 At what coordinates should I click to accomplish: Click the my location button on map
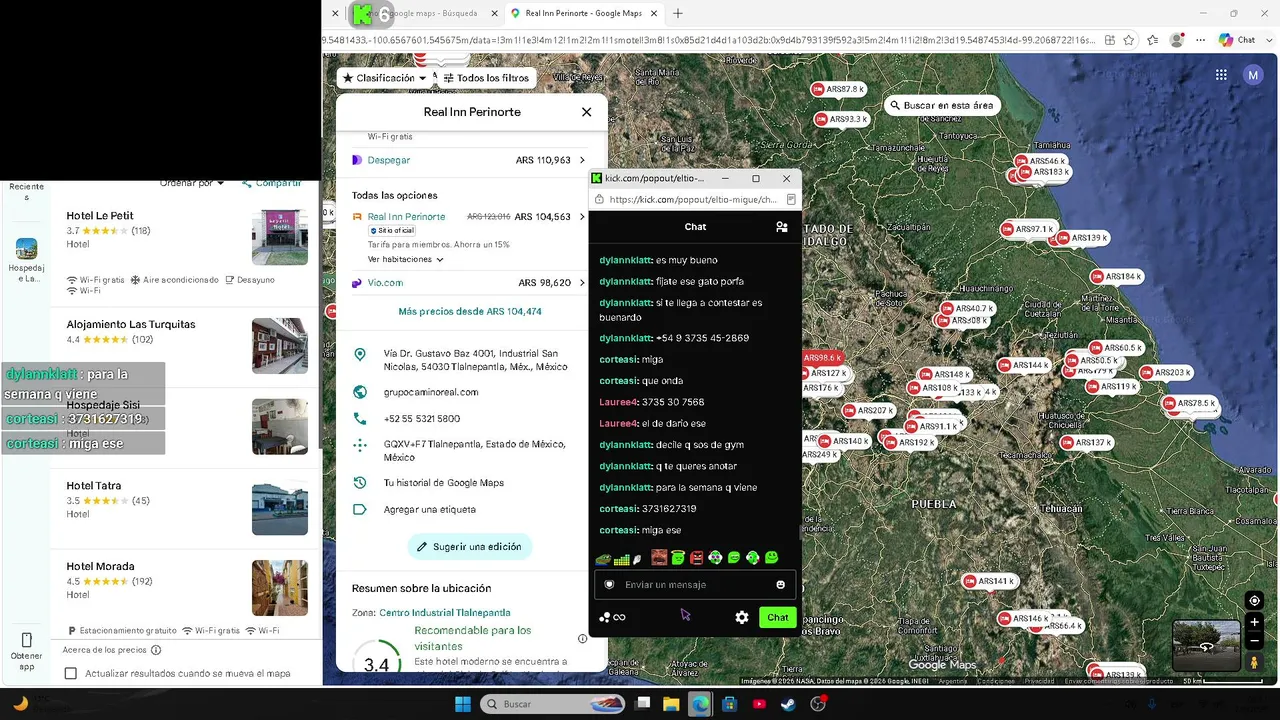[x=1254, y=601]
